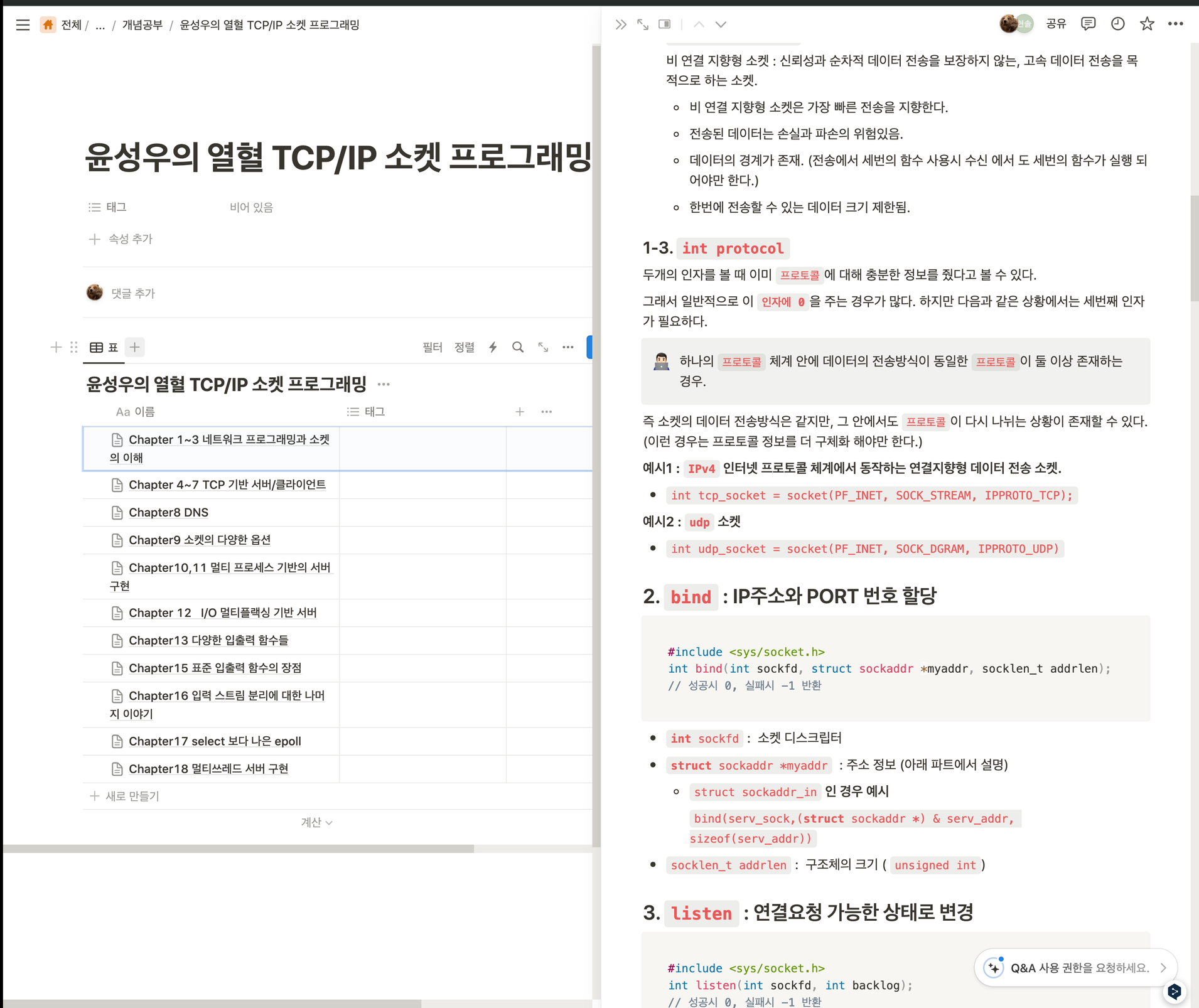Click drag handle beside table view tab

pyautogui.click(x=74, y=347)
